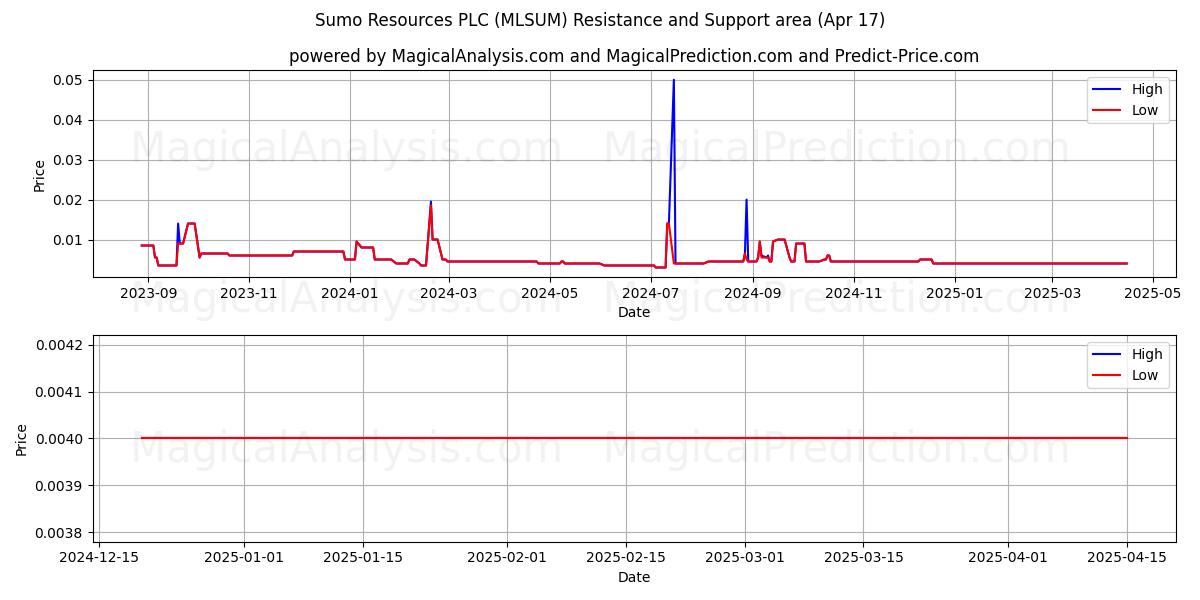
Task: Click the 'Date' axis label under lower chart
Action: 634,577
